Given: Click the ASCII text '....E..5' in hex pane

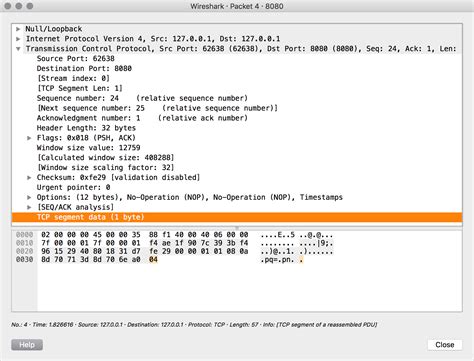Looking at the screenshot, I should click(277, 235).
